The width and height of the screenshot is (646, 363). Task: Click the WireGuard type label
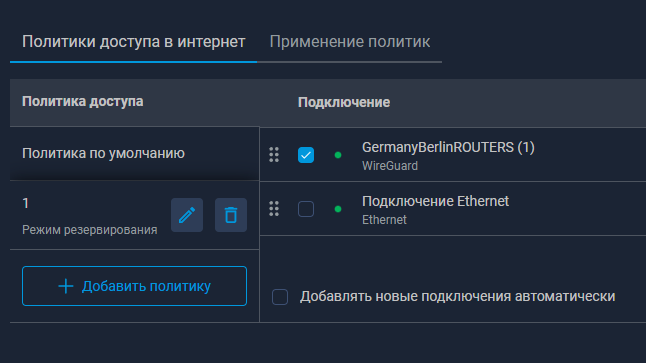click(390, 166)
